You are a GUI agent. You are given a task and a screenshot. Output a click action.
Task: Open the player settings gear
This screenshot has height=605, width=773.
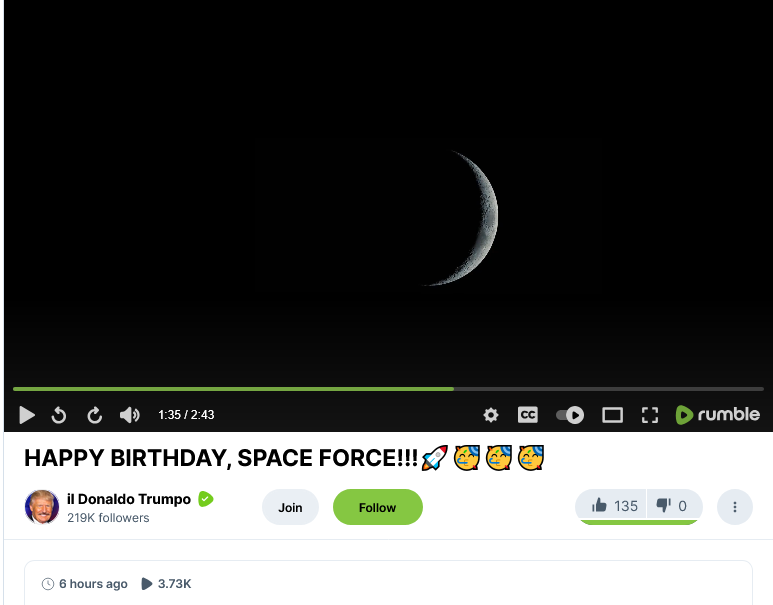pyautogui.click(x=490, y=415)
